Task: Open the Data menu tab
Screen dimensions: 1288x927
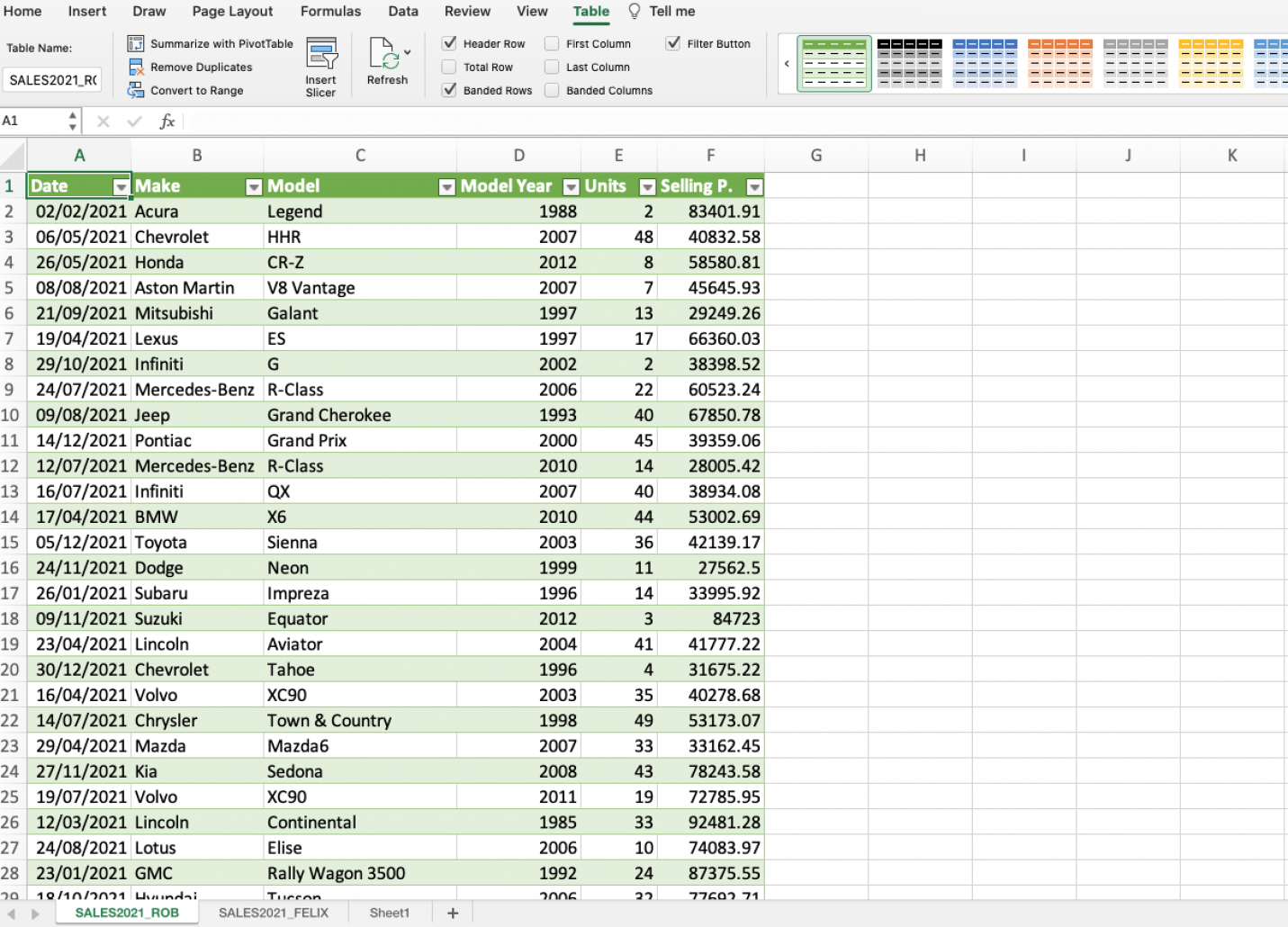Action: point(402,12)
